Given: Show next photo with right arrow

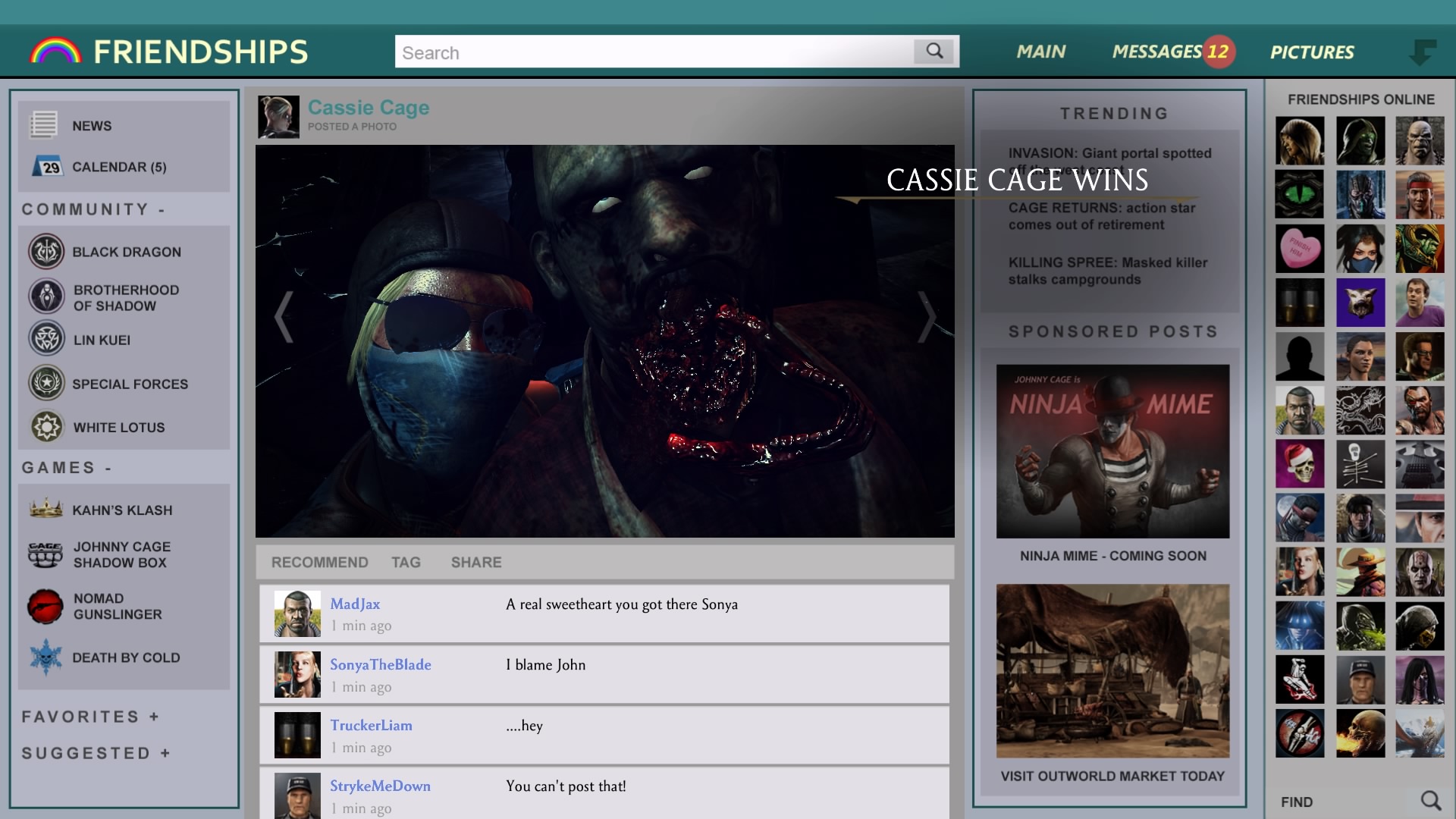Looking at the screenshot, I should tap(927, 317).
